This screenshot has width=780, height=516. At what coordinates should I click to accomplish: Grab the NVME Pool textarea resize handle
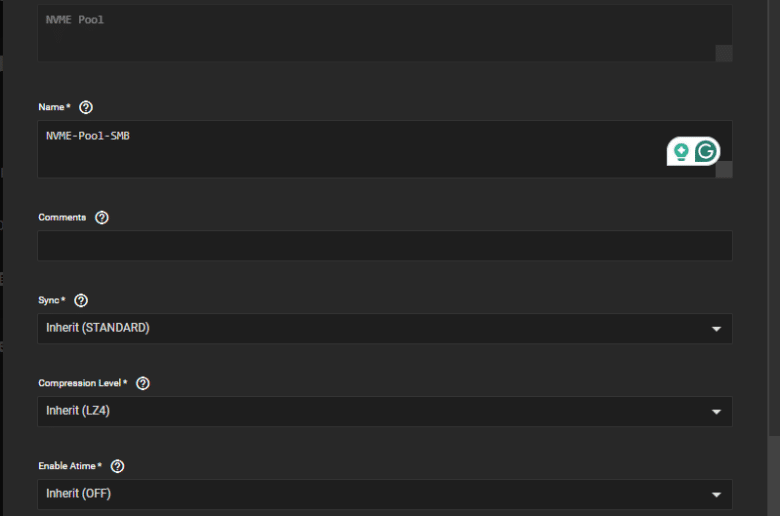(724, 53)
